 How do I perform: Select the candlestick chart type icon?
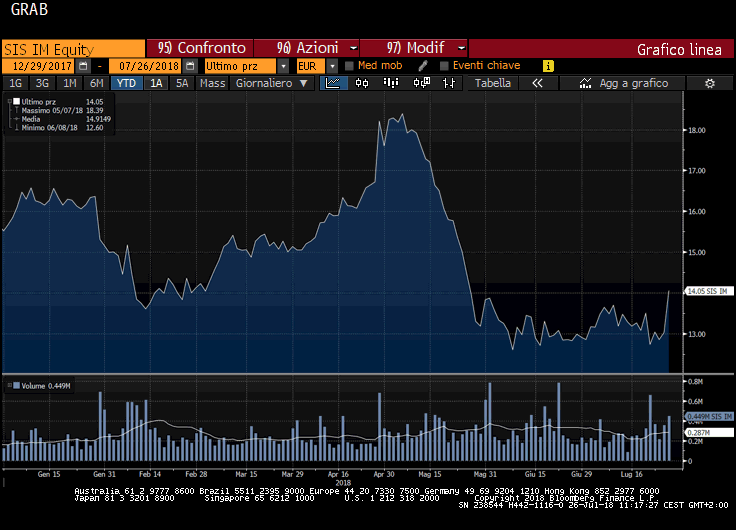tap(362, 83)
